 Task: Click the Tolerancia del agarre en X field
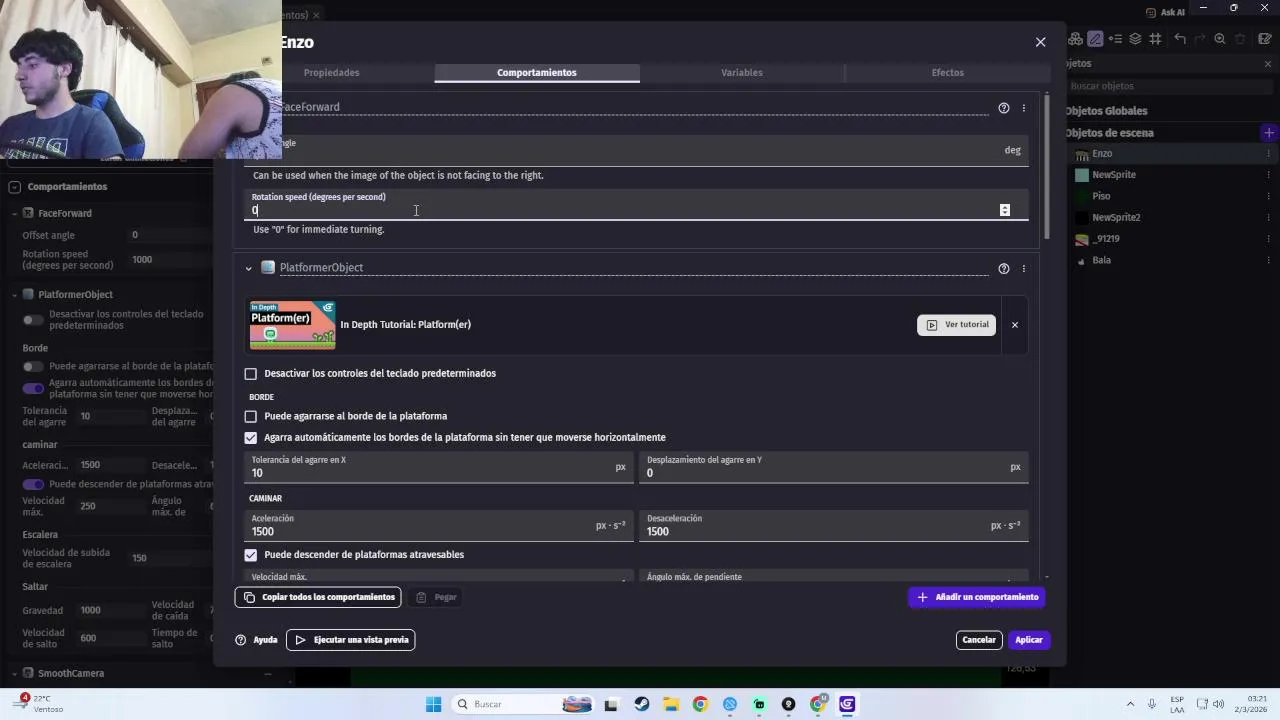point(439,467)
